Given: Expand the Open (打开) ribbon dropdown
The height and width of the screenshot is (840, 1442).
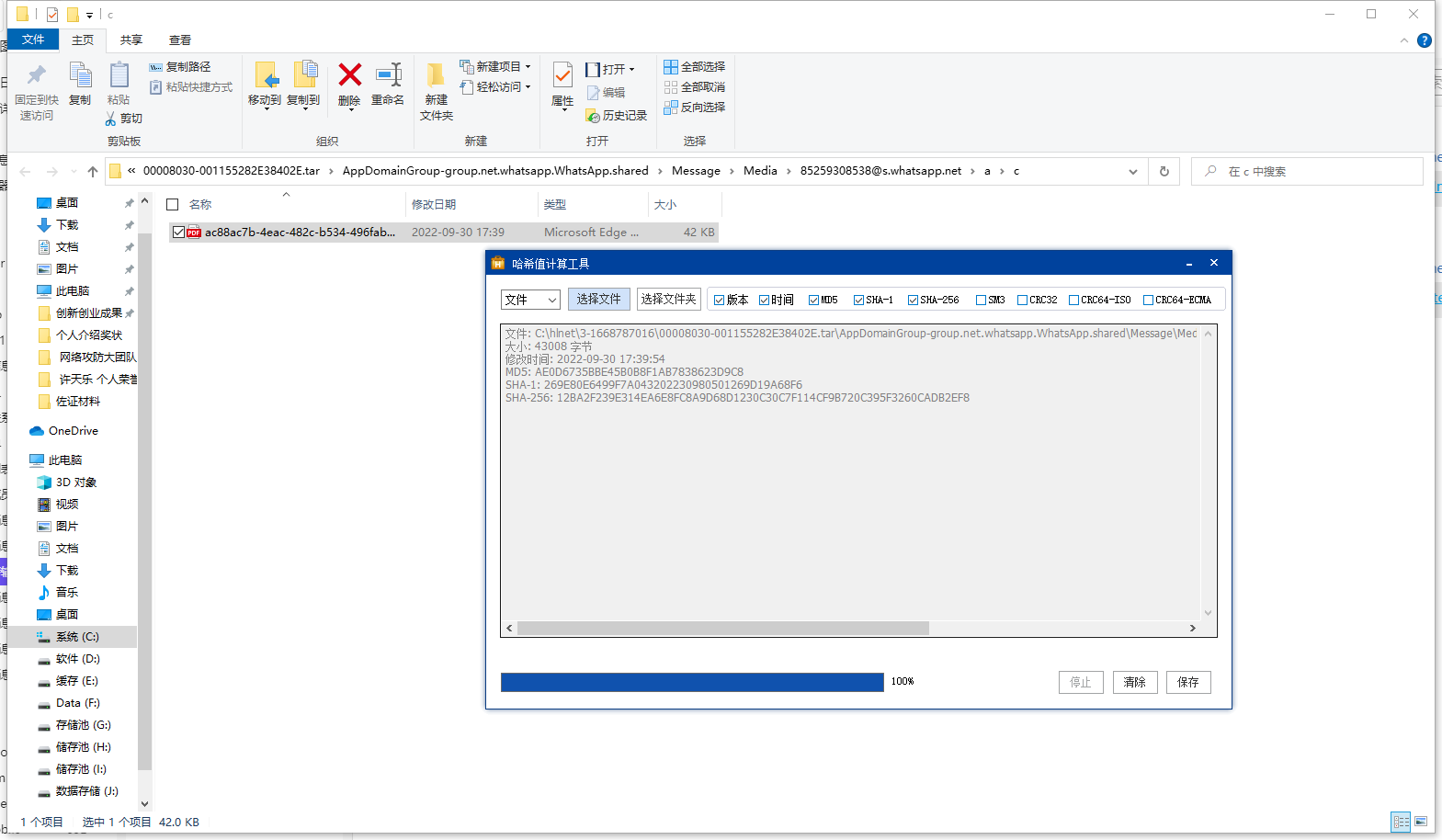Looking at the screenshot, I should [632, 70].
